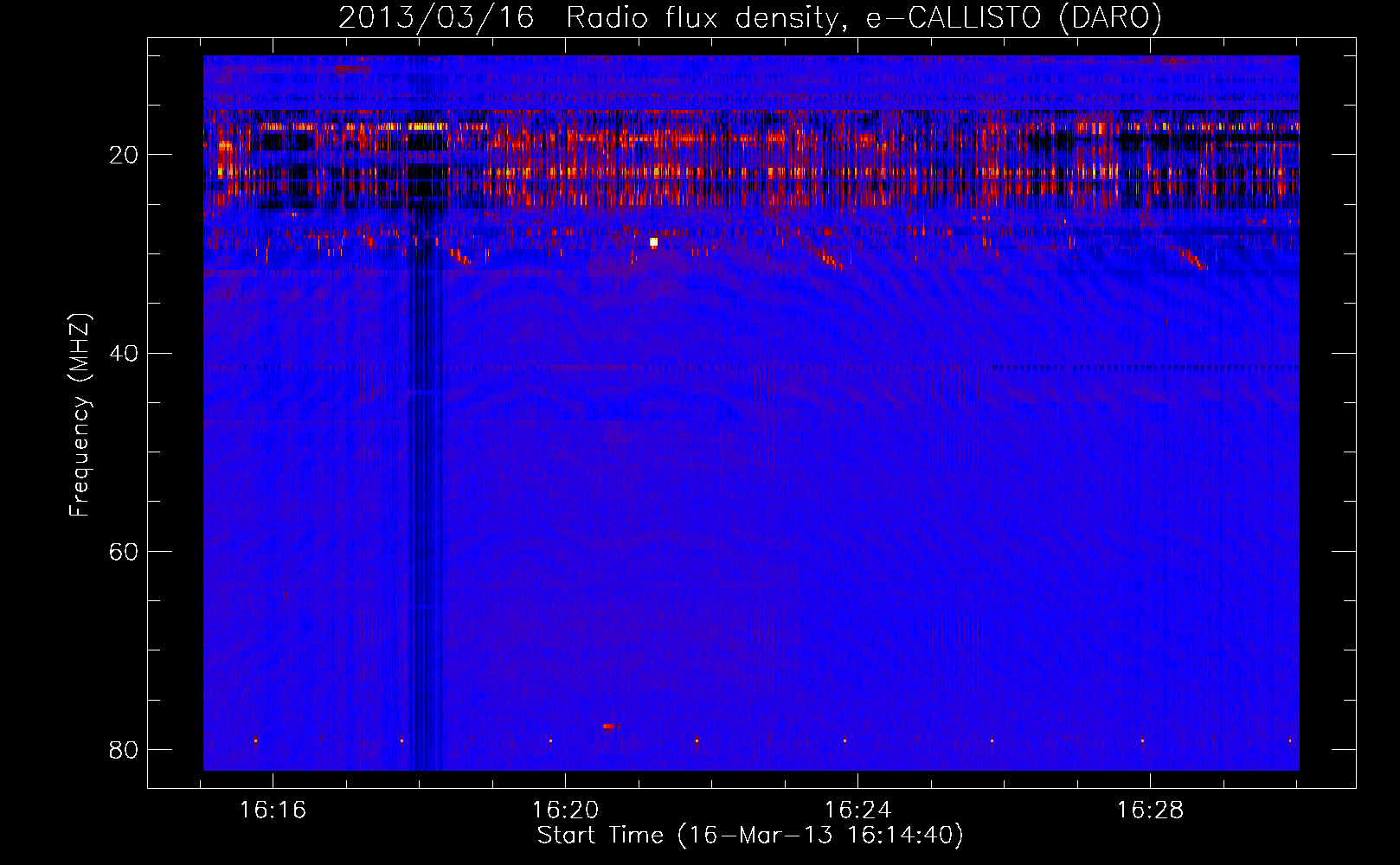Select the 20 MHz frequency tick label
The height and width of the screenshot is (865, 1400).
tap(124, 155)
